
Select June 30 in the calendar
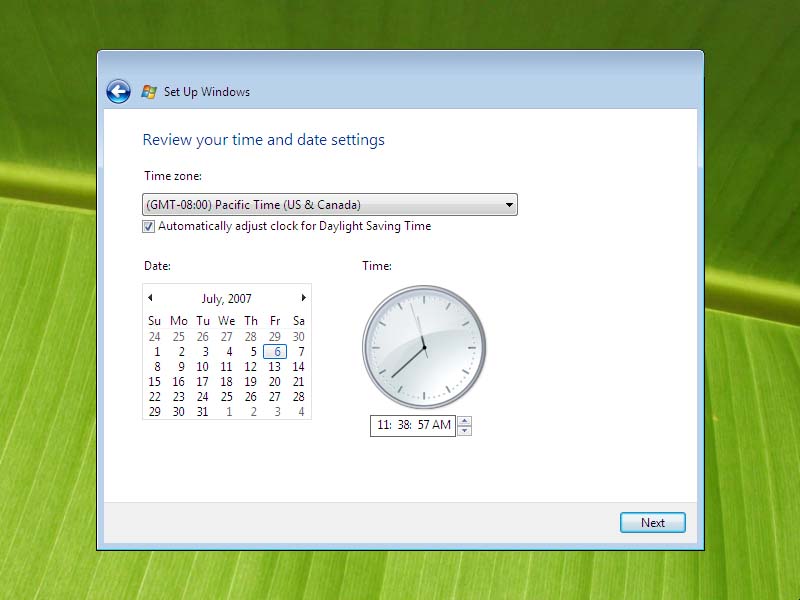click(x=298, y=337)
